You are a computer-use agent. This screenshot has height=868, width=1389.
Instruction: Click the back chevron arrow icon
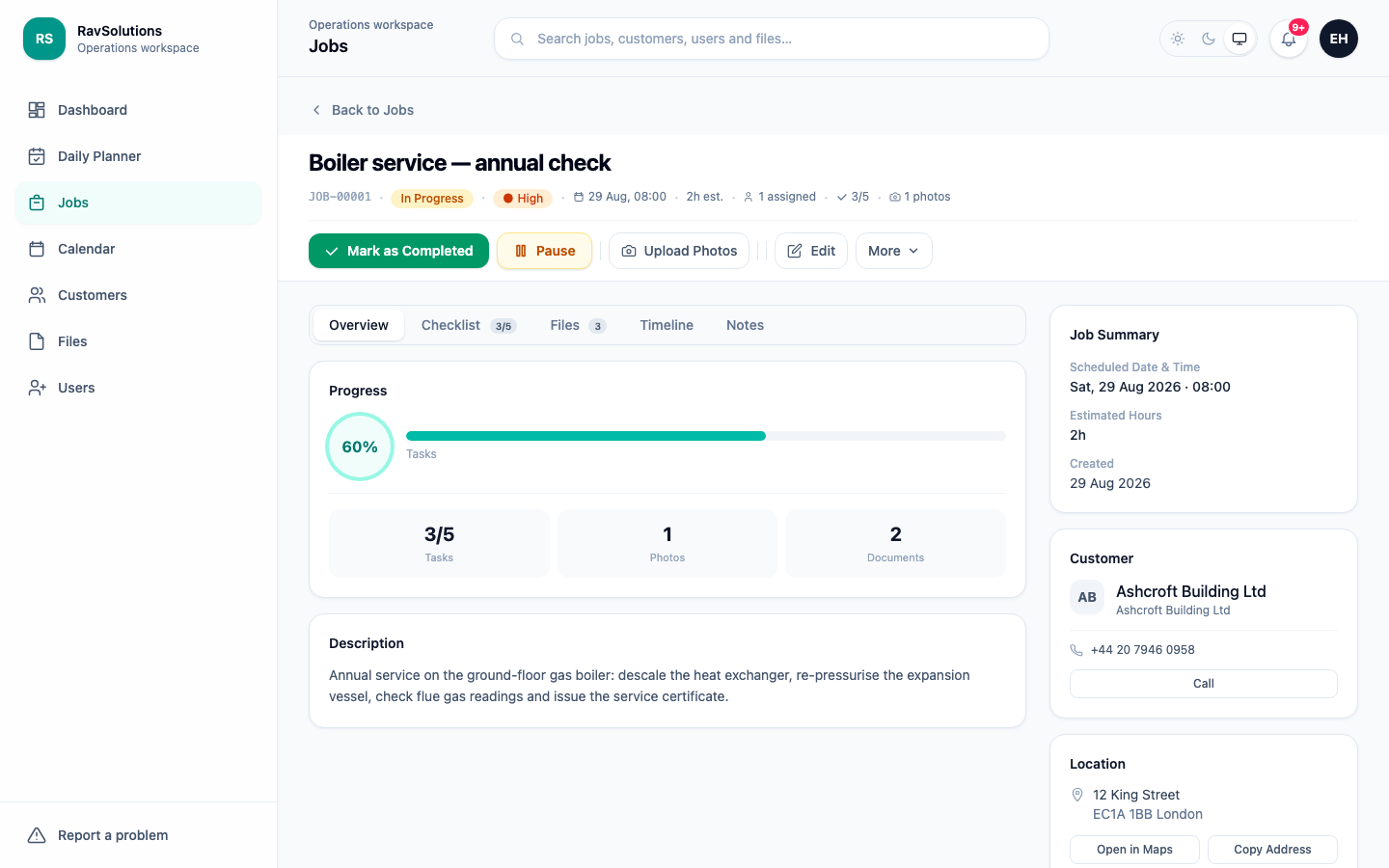[316, 110]
